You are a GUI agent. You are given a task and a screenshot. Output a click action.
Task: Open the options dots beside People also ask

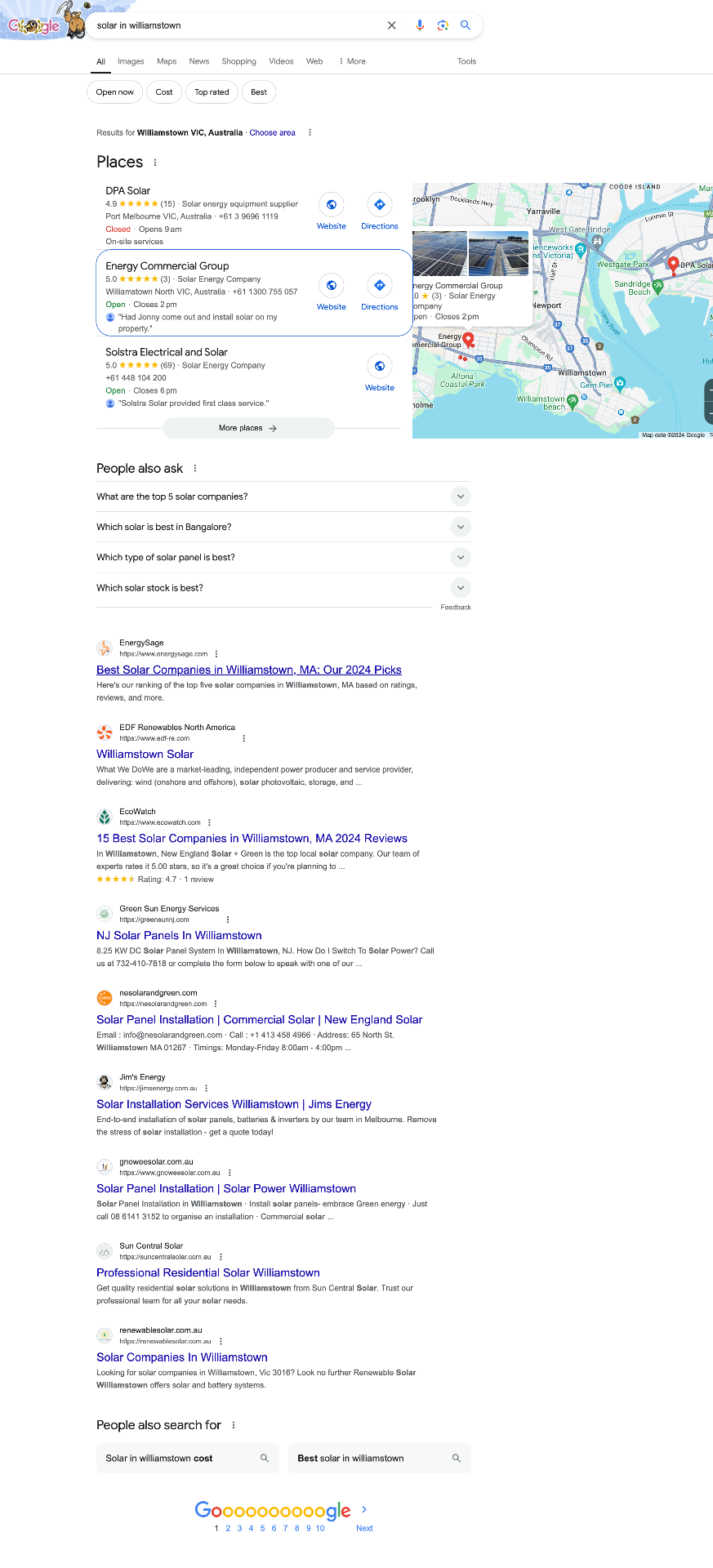[194, 469]
